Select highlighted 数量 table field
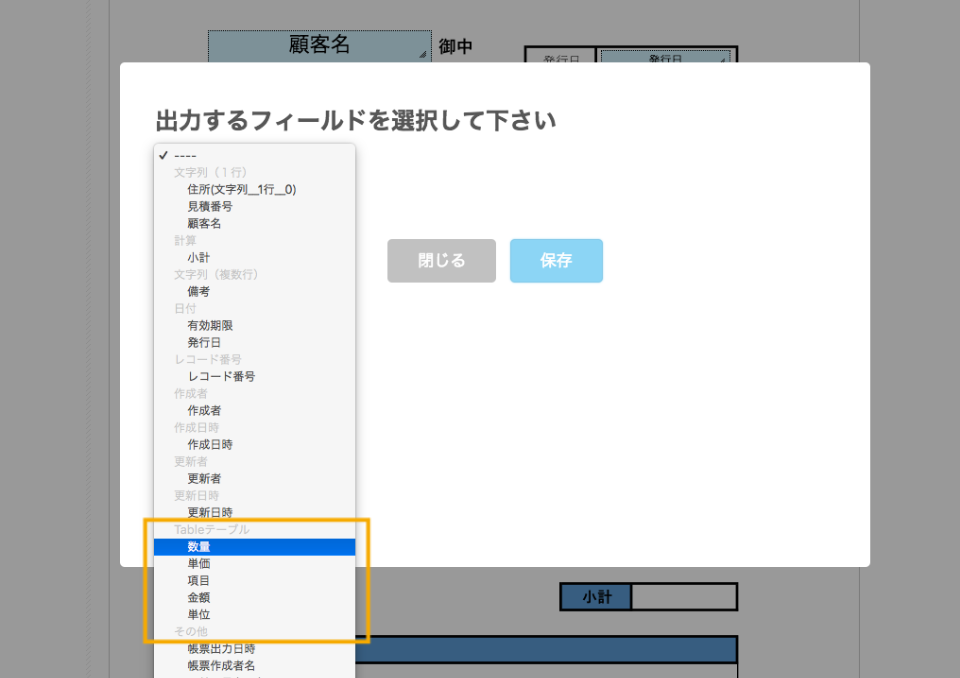960x678 pixels. (198, 547)
